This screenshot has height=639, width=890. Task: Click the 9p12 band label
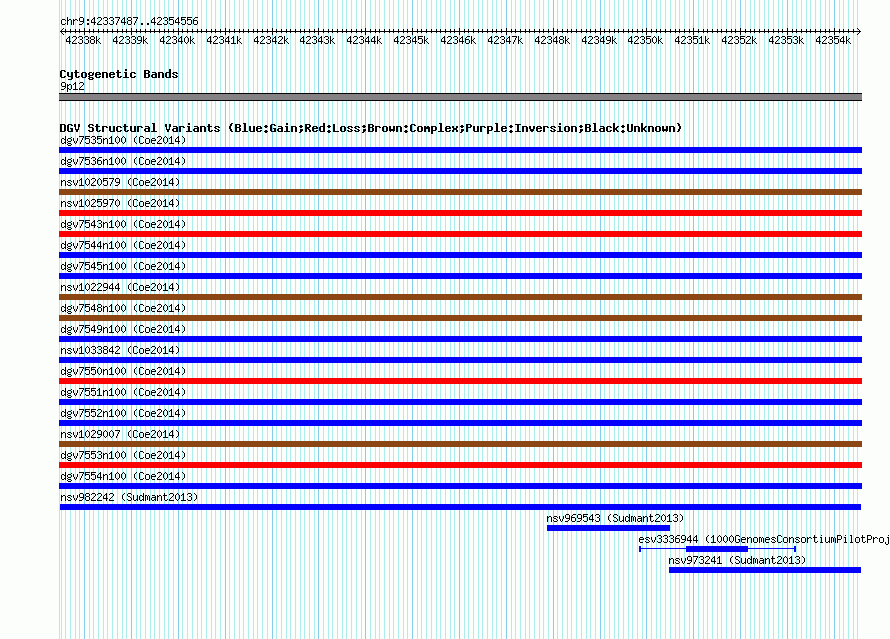(72, 86)
